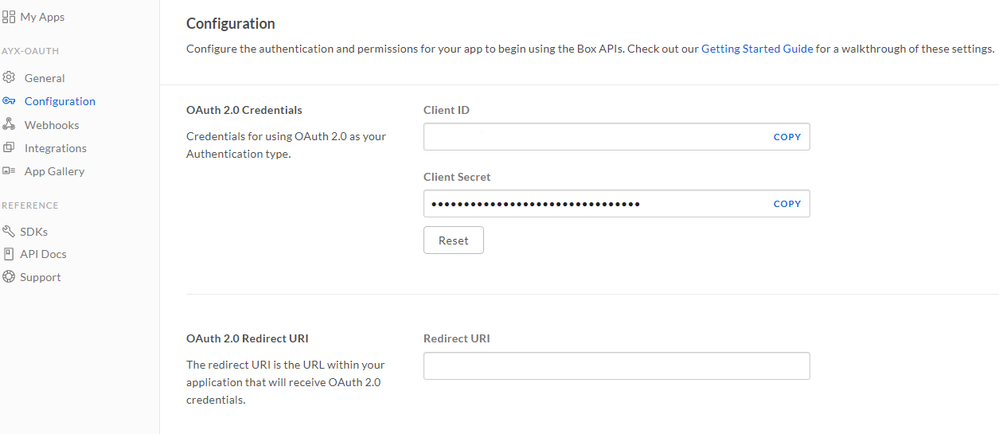
Task: Click the API Docs document icon
Action: [9, 254]
